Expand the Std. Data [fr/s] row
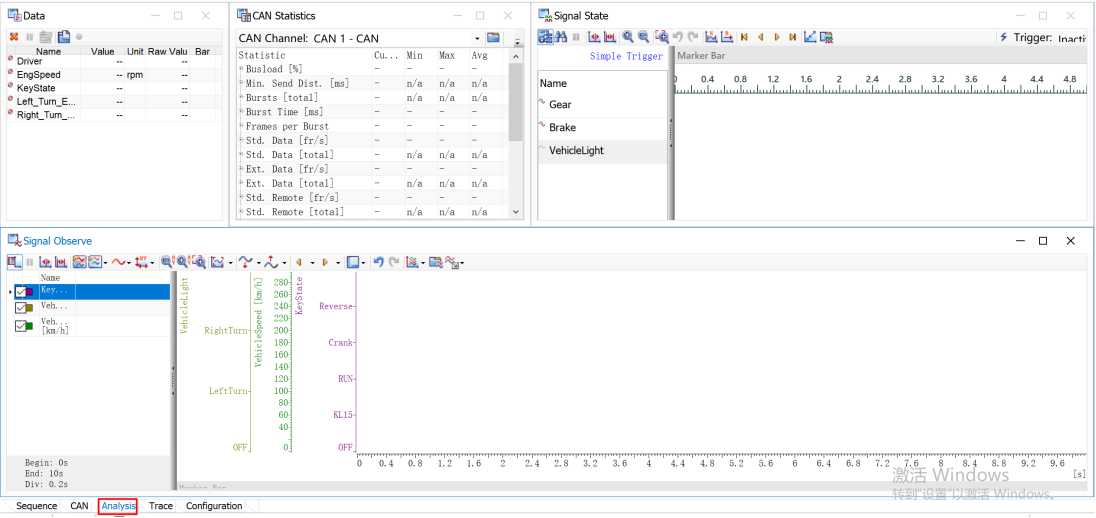 coord(241,141)
